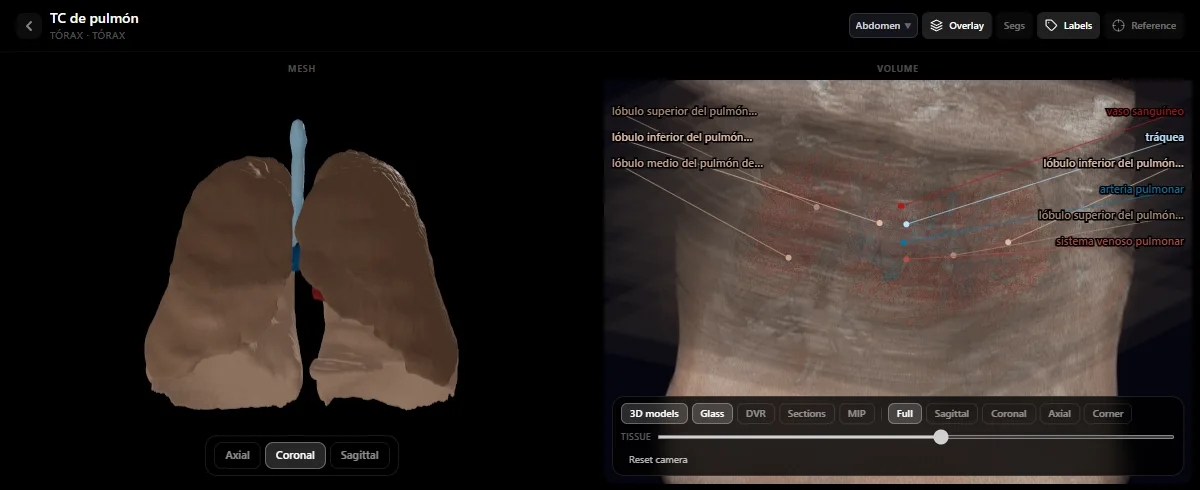This screenshot has height=490, width=1200.
Task: Select the 'sistema venoso pulmonar' label
Action: [x=1120, y=241]
